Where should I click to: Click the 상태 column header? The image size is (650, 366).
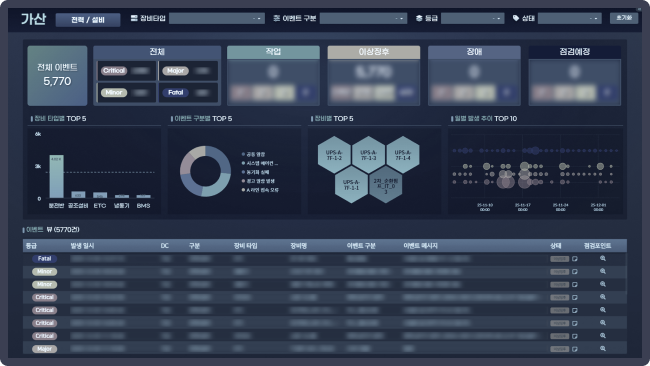tap(555, 246)
